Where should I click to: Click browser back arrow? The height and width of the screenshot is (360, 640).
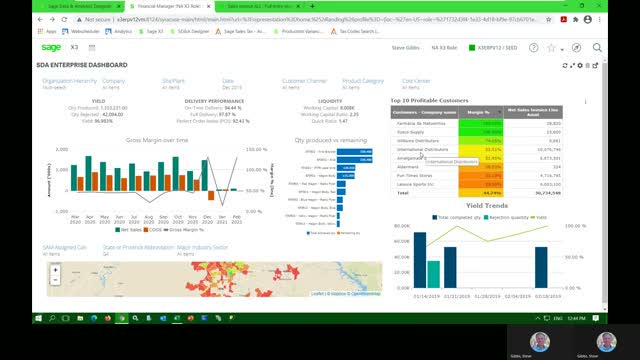pos(40,19)
